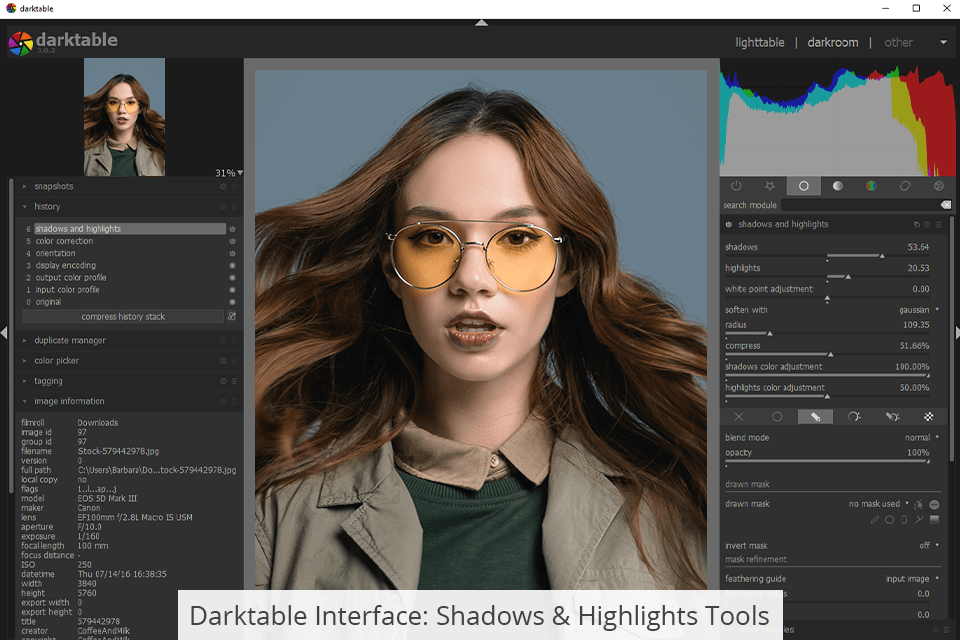Toggle drawn mask polarity circle icon
Screen dimensions: 960x640
[x=934, y=504]
